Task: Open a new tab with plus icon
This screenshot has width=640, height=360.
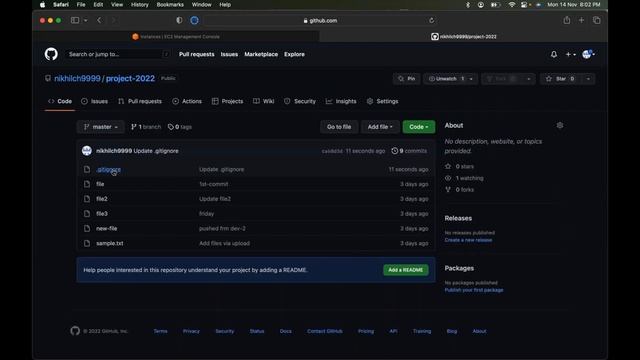Action: [581, 20]
